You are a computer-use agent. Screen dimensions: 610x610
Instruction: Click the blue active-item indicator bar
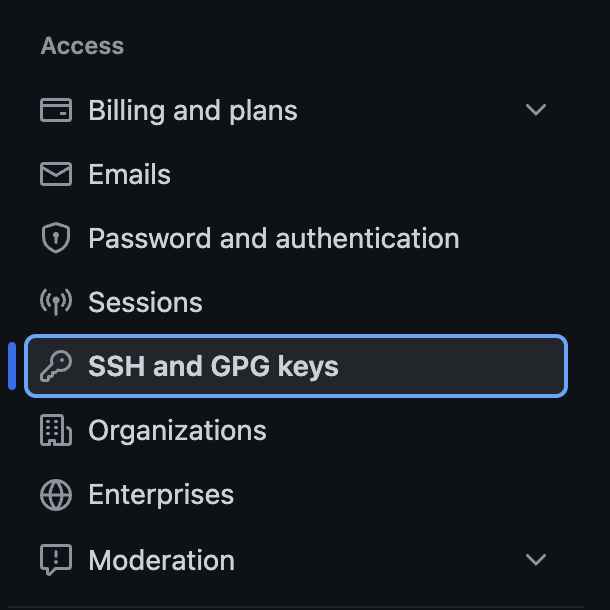(x=12, y=366)
